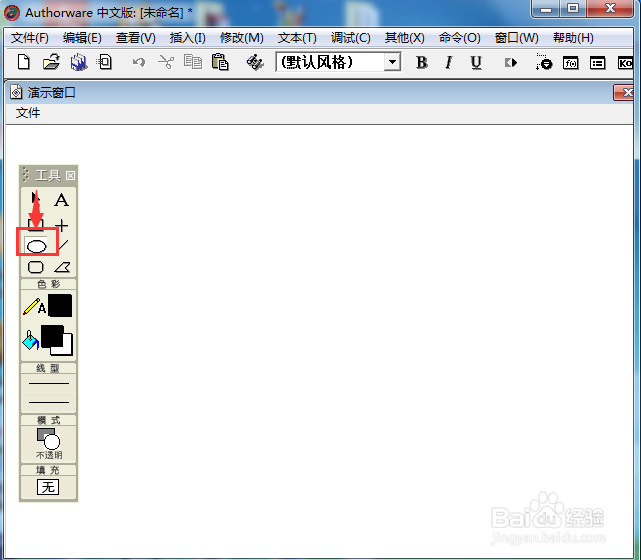
Task: Open the 文本(T) menu
Action: 297,38
